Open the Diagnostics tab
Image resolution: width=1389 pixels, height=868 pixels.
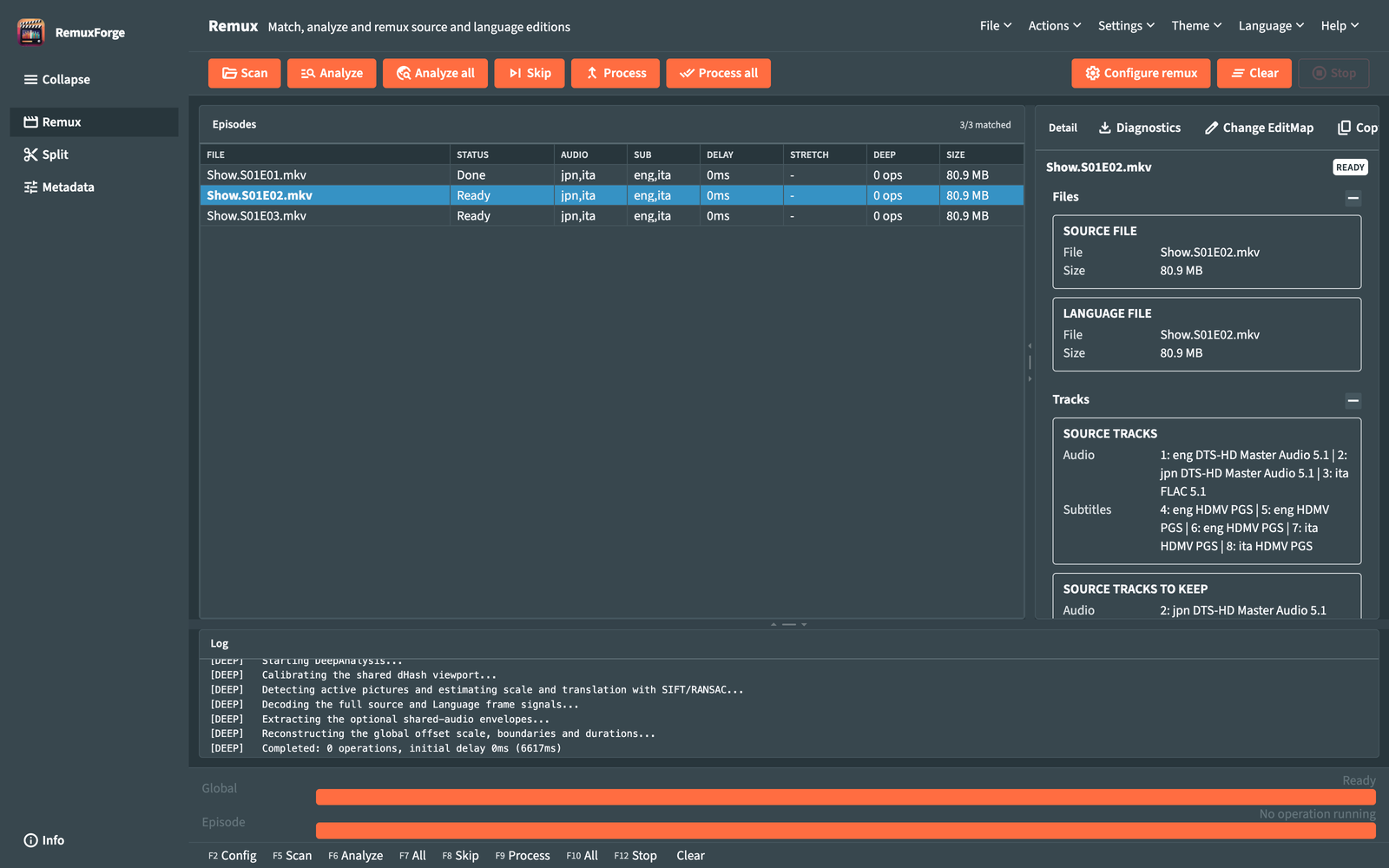1140,128
